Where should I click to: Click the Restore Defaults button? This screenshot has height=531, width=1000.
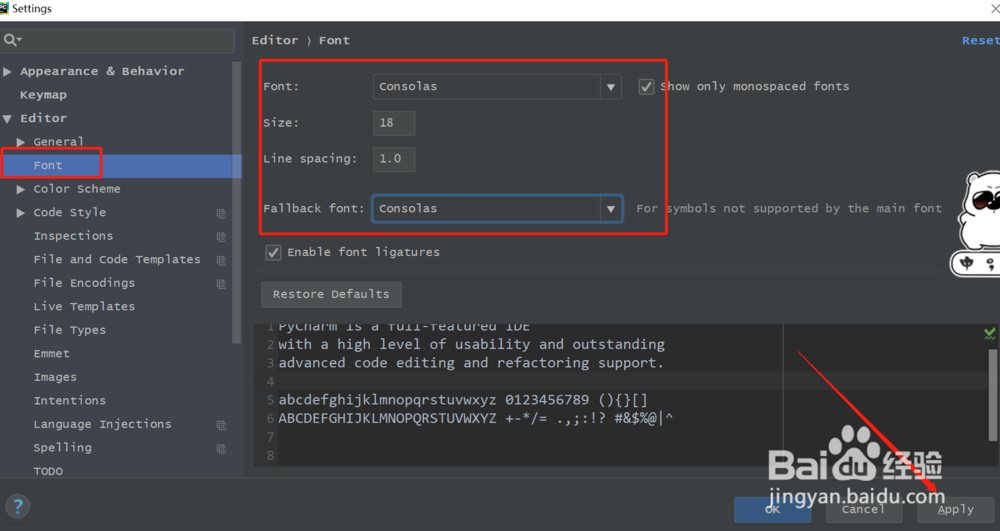pos(331,294)
